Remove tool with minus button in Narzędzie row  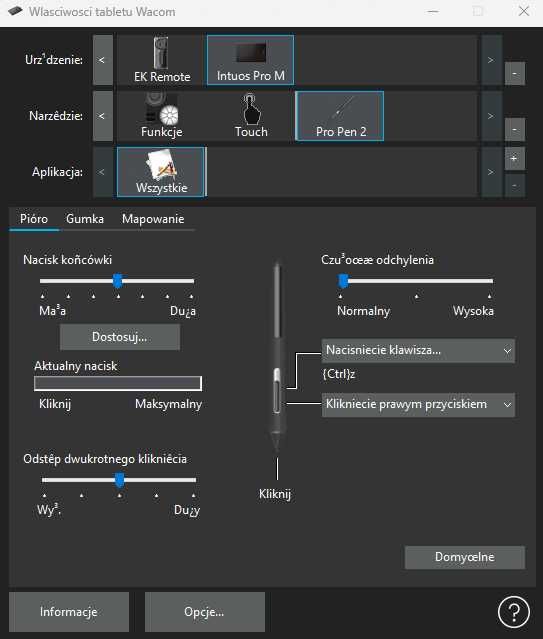click(x=514, y=130)
